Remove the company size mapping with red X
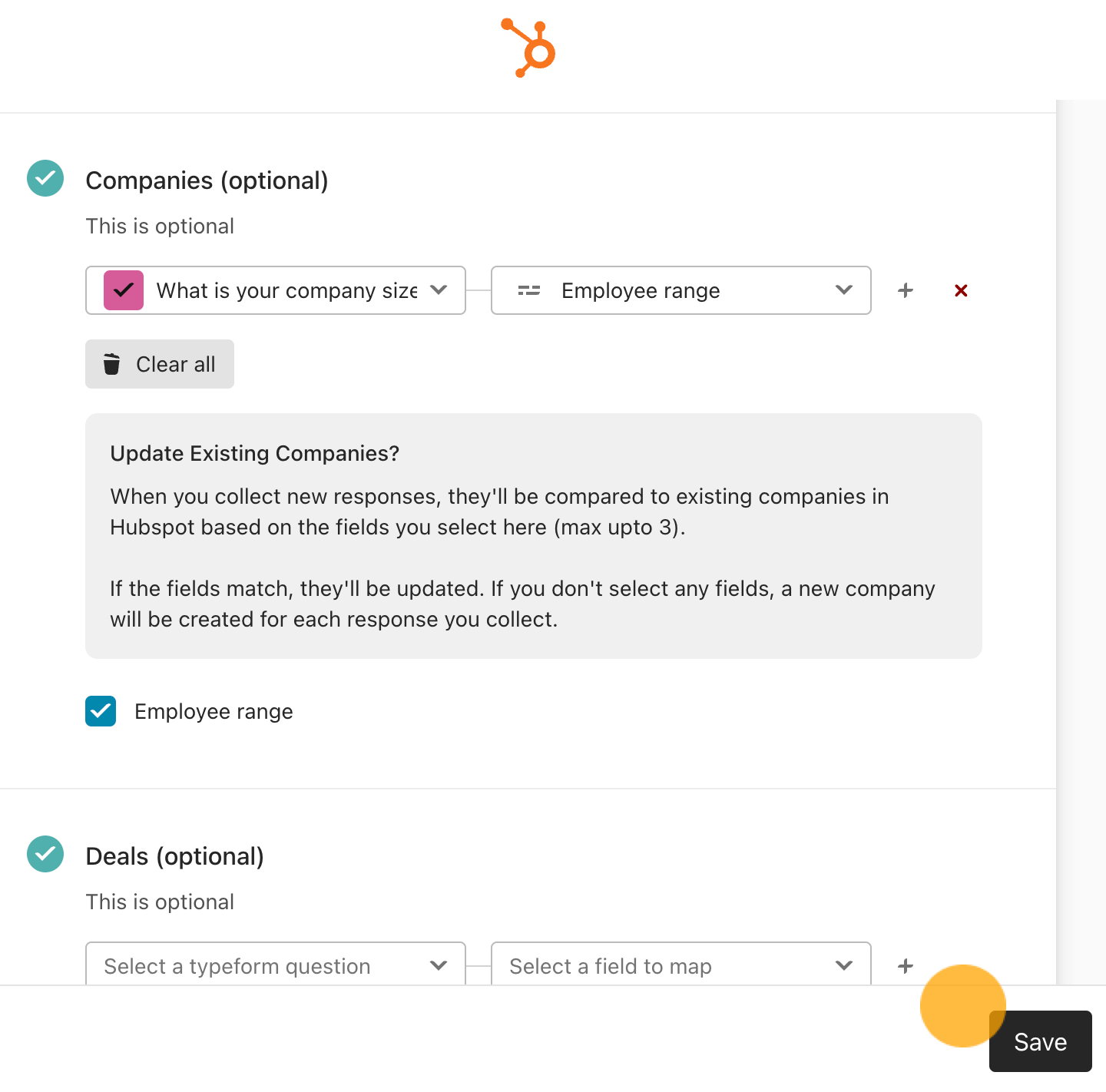Image resolution: width=1106 pixels, height=1092 pixels. coord(961,290)
